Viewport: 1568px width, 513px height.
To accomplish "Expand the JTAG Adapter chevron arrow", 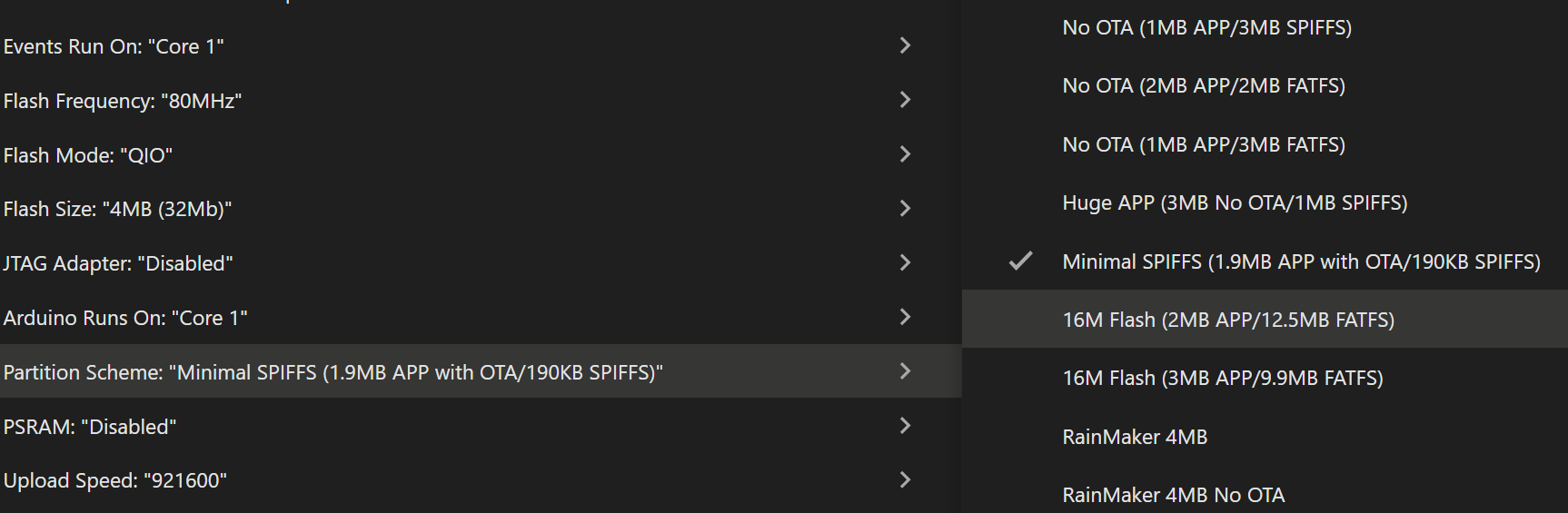I will 905,263.
